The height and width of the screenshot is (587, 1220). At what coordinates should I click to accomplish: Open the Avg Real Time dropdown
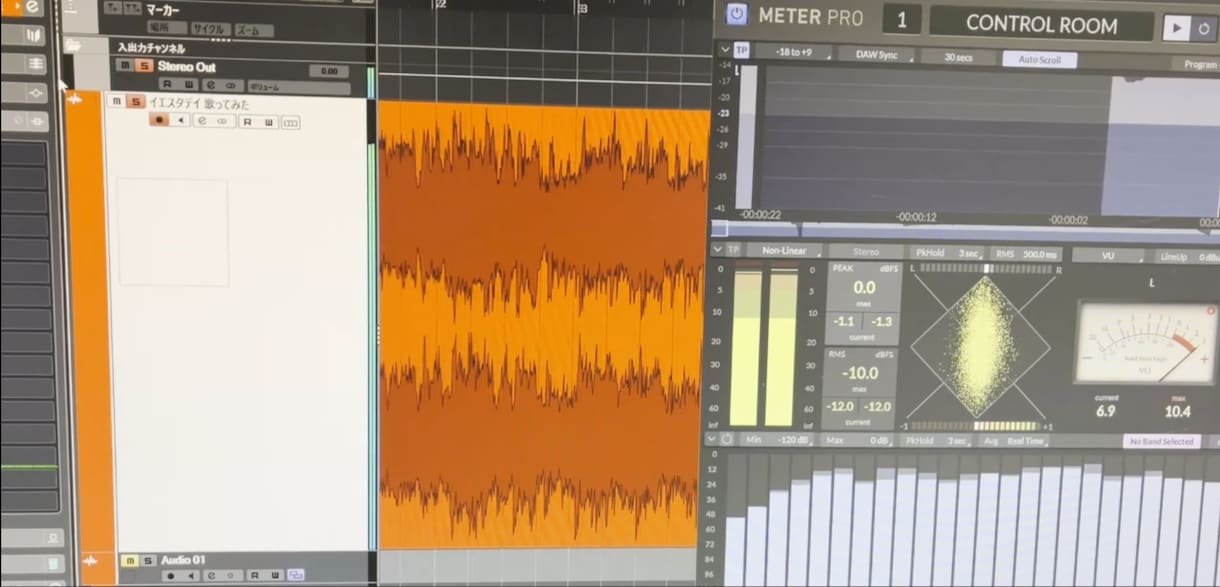pos(1014,440)
